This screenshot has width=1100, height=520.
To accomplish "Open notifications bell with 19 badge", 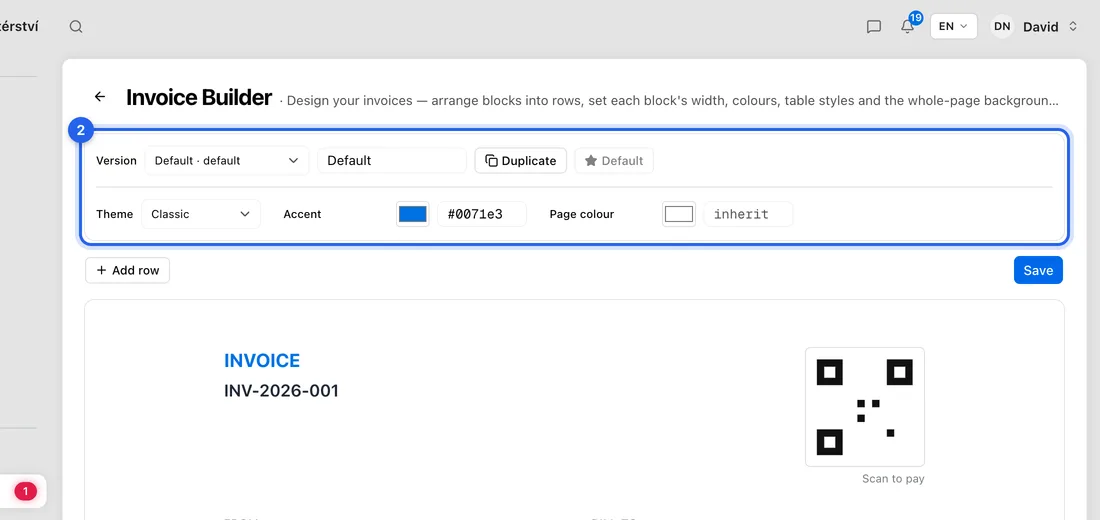I will (x=908, y=26).
